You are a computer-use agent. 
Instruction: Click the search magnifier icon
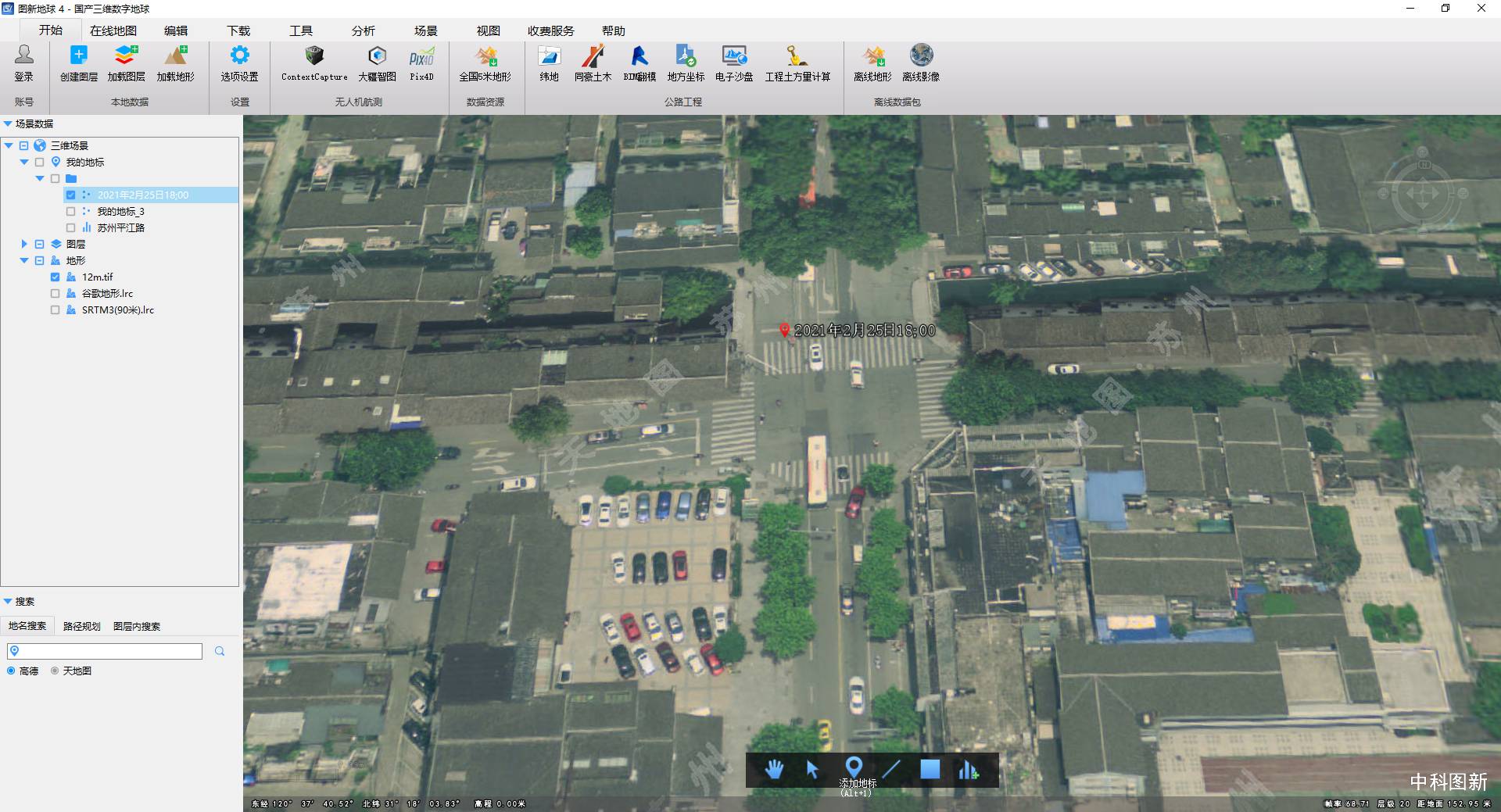coord(220,651)
